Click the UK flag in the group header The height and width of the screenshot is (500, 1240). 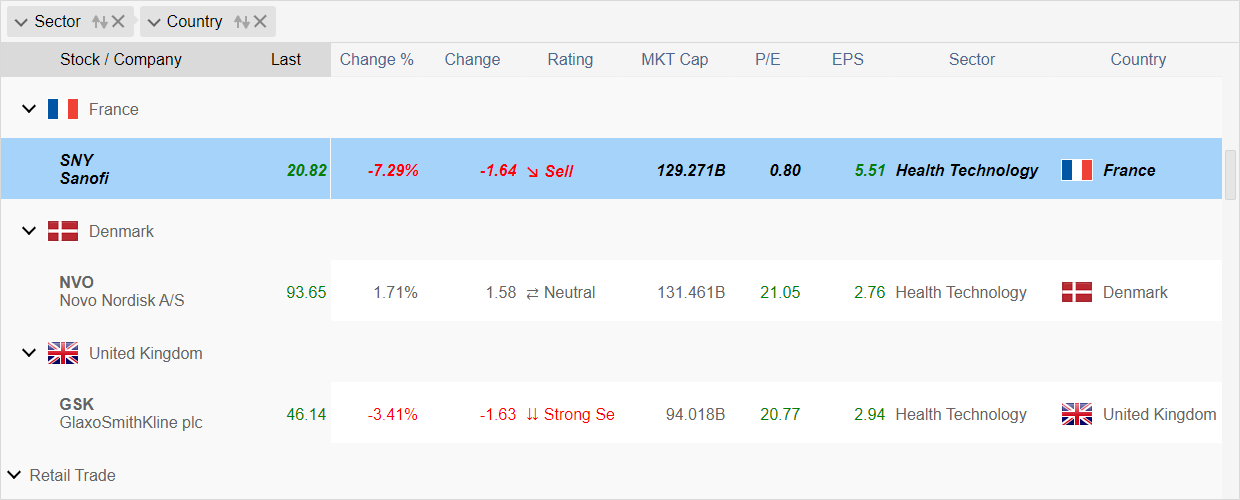63,353
